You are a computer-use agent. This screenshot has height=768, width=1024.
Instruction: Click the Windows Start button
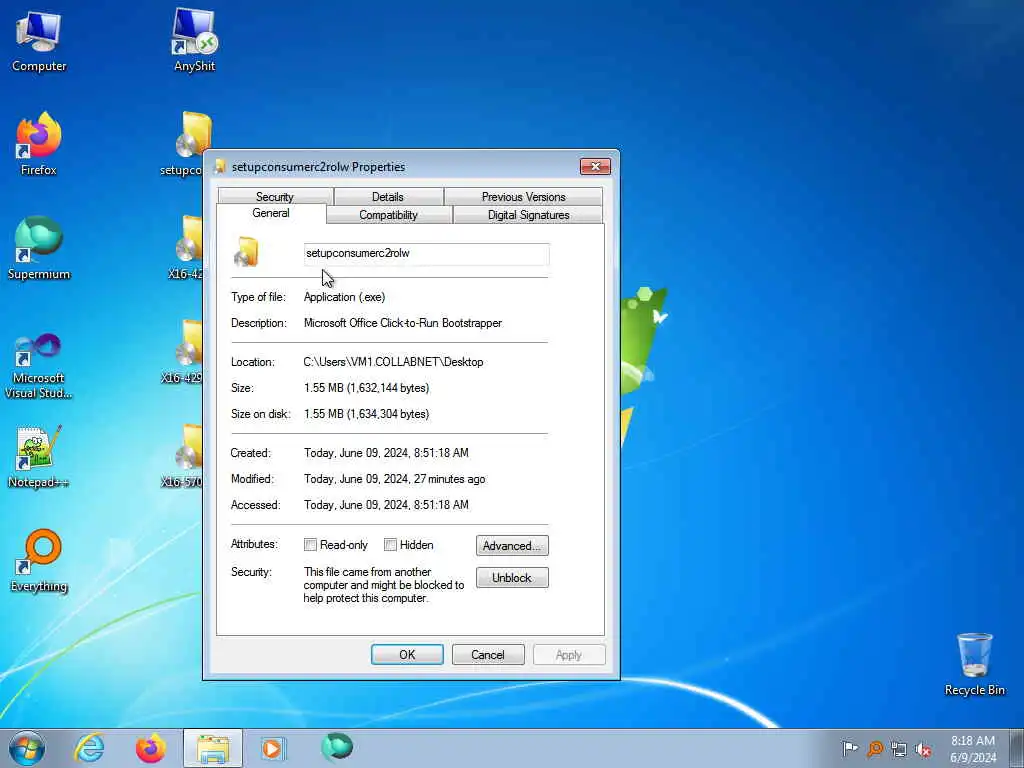[x=27, y=748]
